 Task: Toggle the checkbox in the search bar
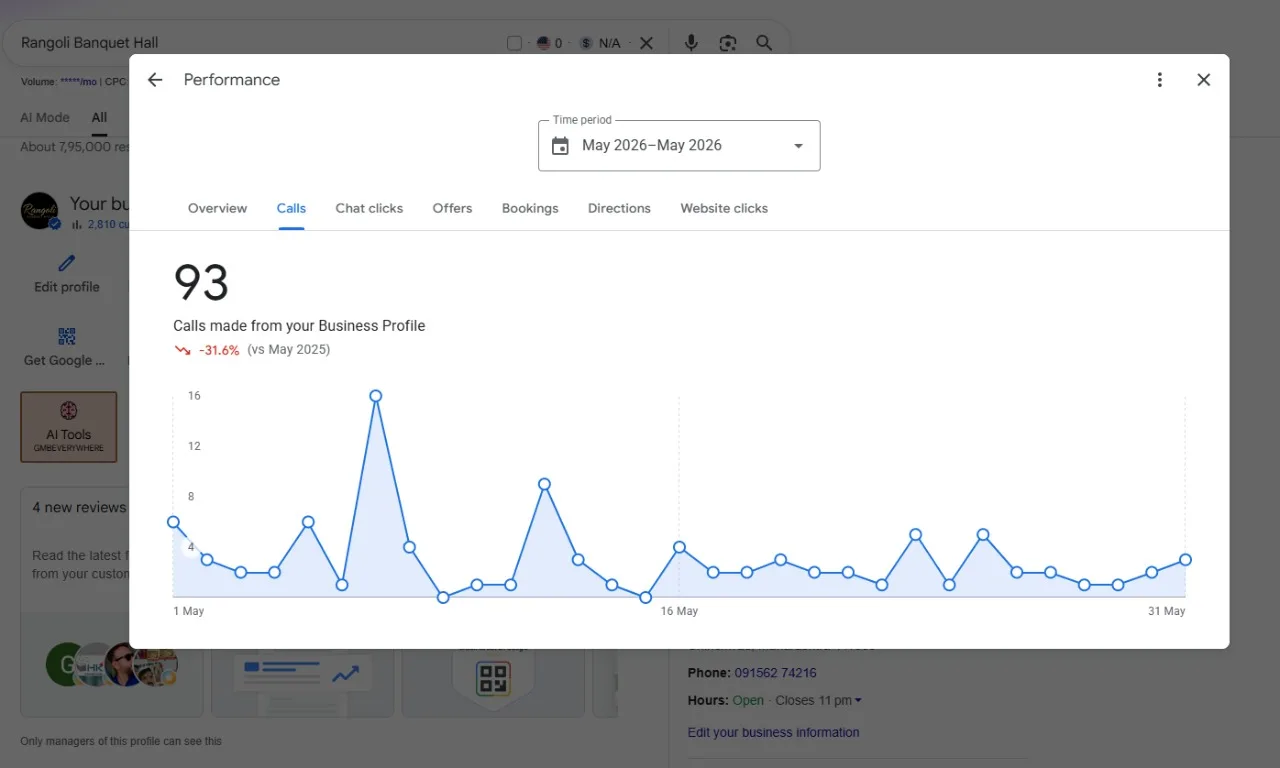click(514, 43)
